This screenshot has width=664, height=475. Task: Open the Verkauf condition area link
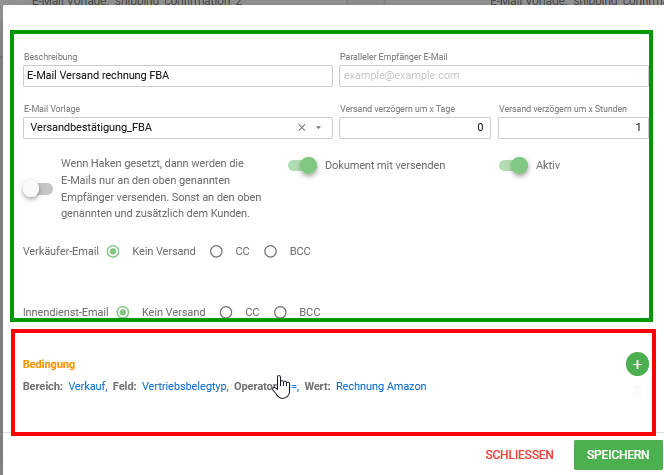tap(88, 386)
